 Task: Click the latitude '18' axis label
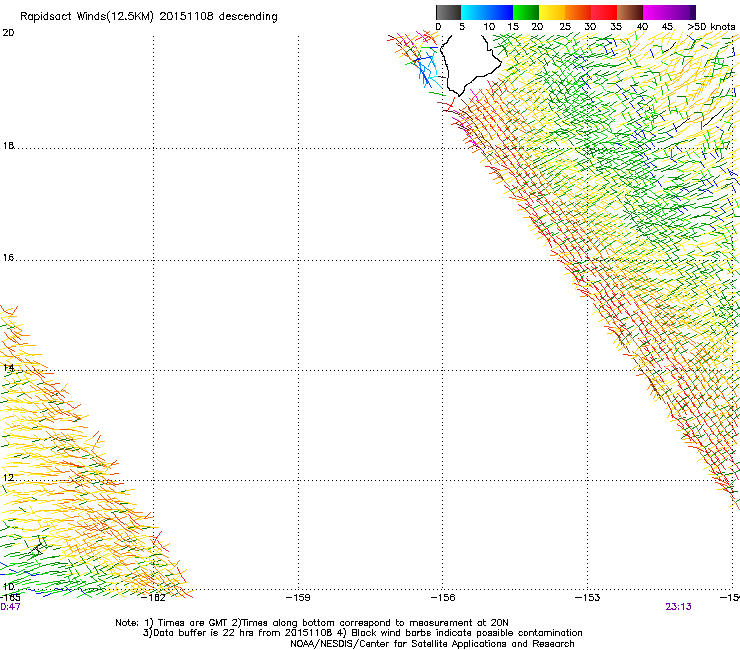tap(8, 145)
